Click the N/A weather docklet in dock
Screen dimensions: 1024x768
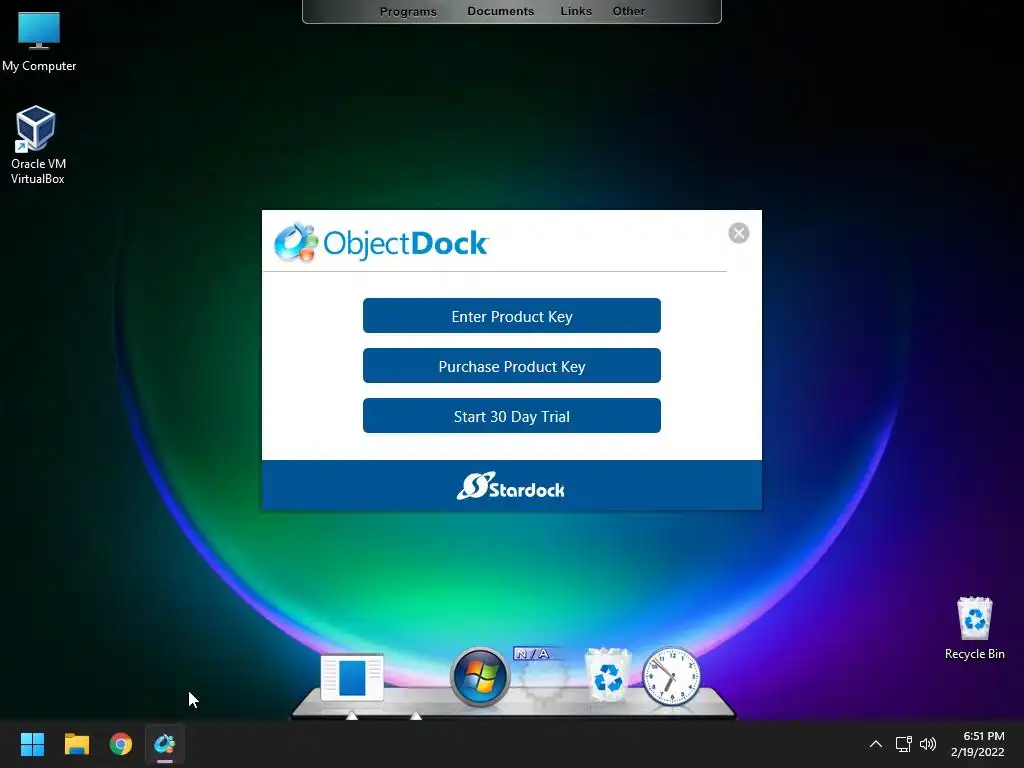tap(542, 675)
